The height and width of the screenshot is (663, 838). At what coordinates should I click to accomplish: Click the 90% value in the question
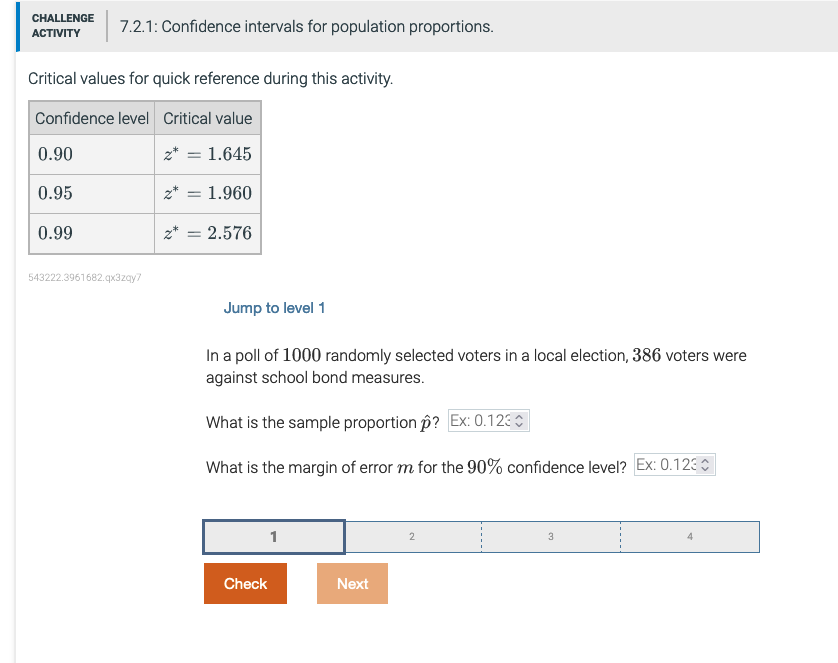click(x=485, y=467)
